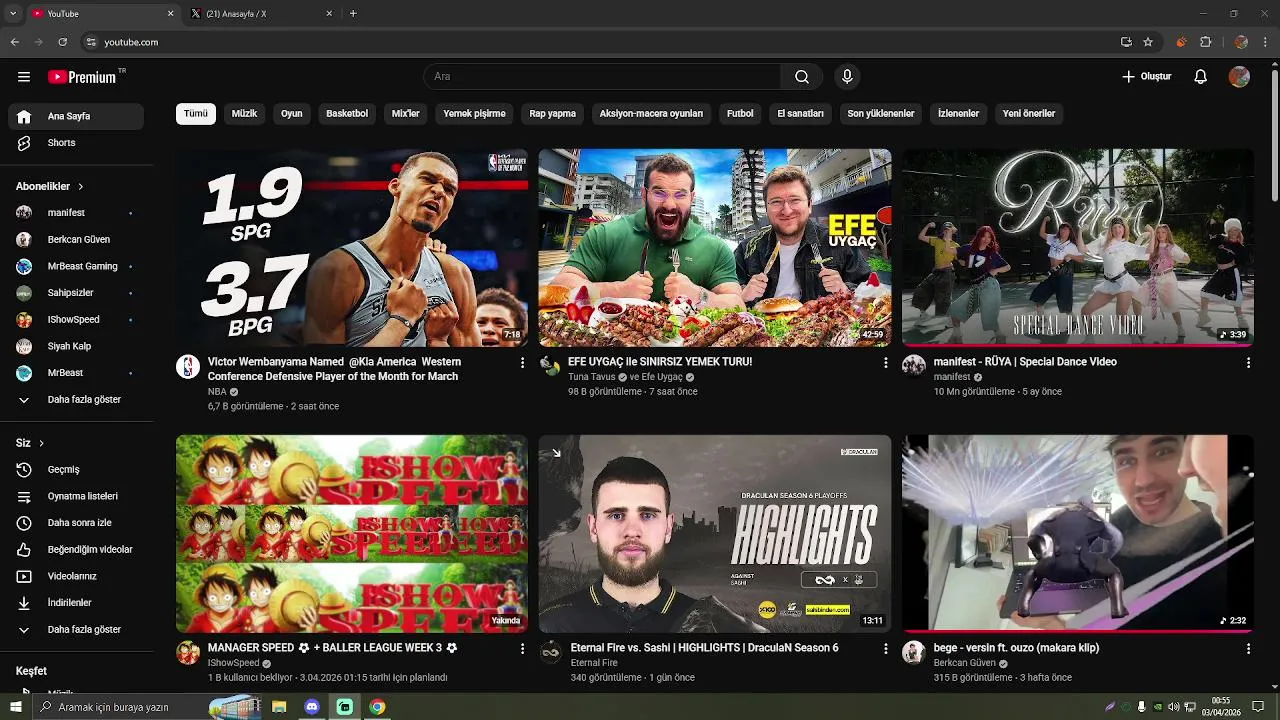This screenshot has width=1280, height=720.
Task: Open Discord from the taskbar
Action: 312,707
